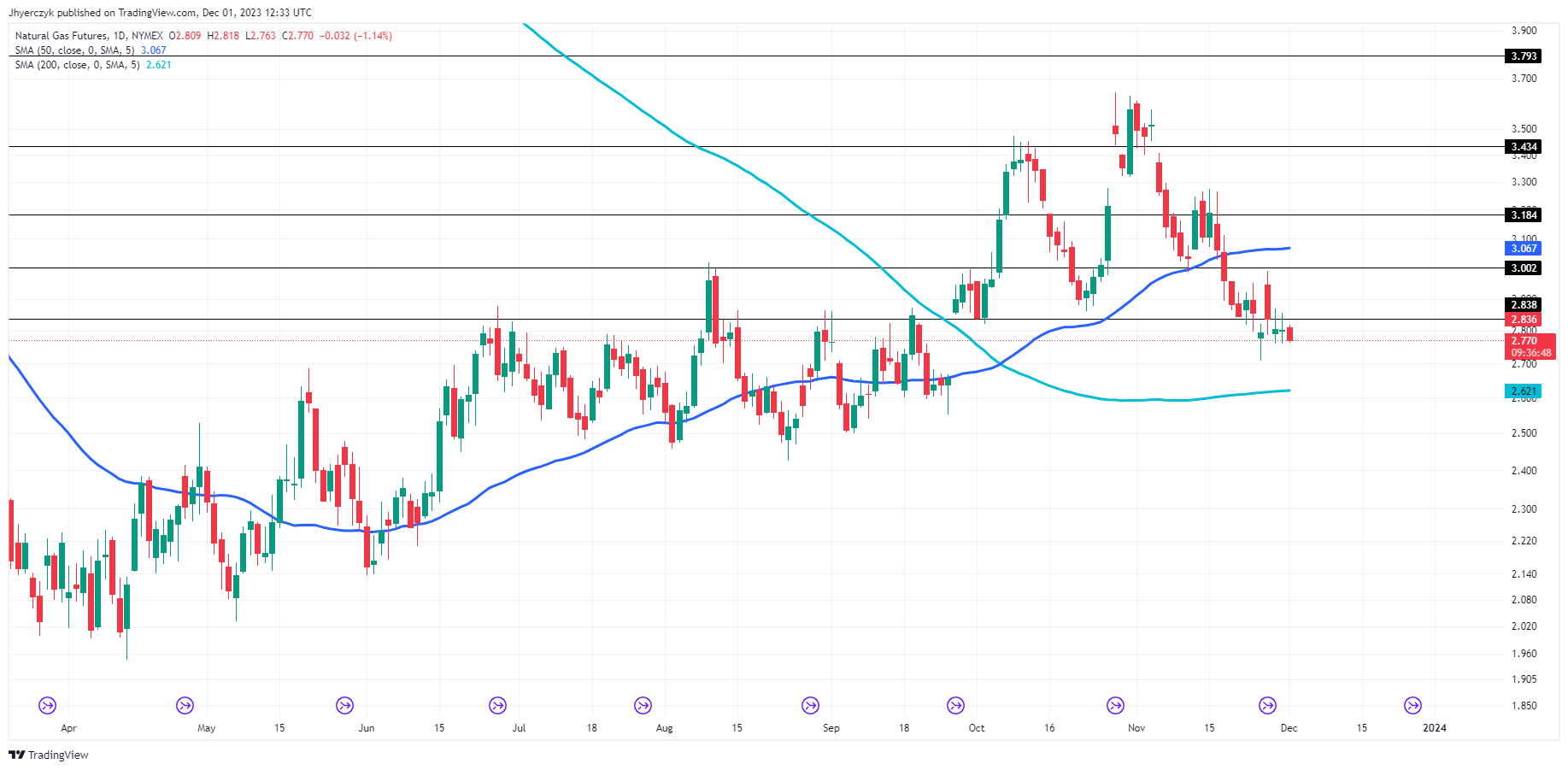Click the contract rollover icon just before Aug
1568x770 pixels.
(x=643, y=706)
